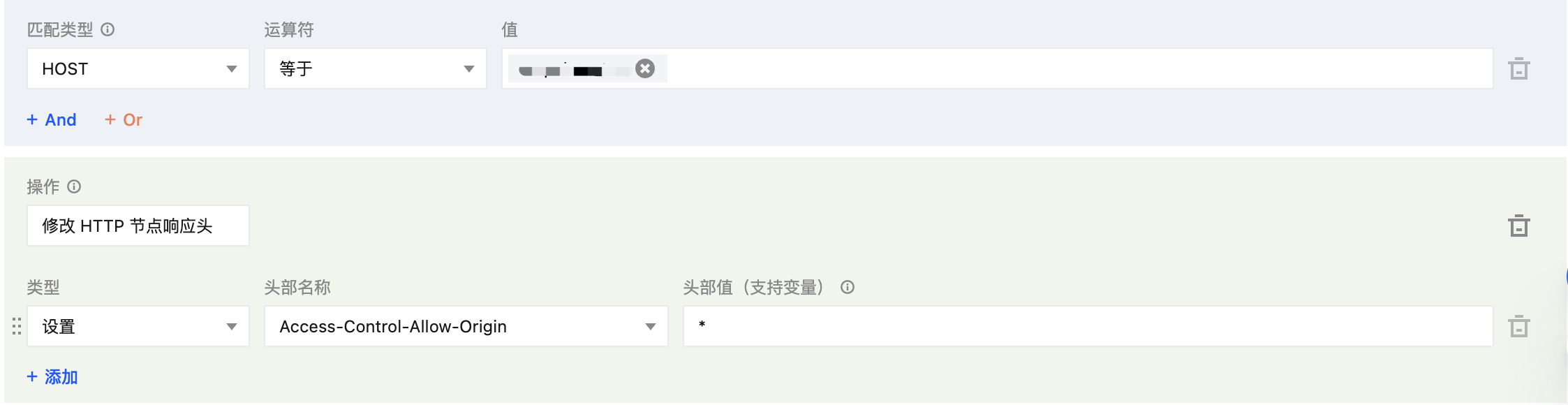Image resolution: width=1568 pixels, height=405 pixels.
Task: Click the dropdown arrow in 等于 selector
Action: click(x=469, y=68)
